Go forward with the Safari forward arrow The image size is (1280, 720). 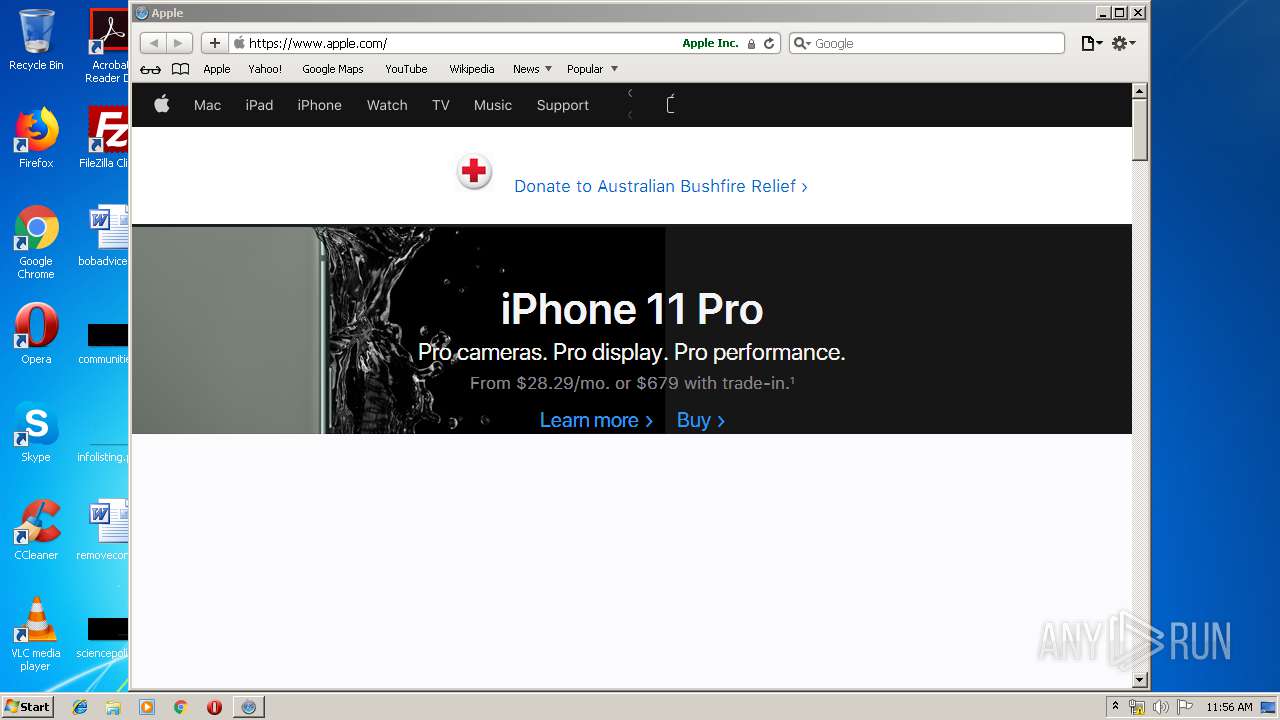tap(179, 43)
